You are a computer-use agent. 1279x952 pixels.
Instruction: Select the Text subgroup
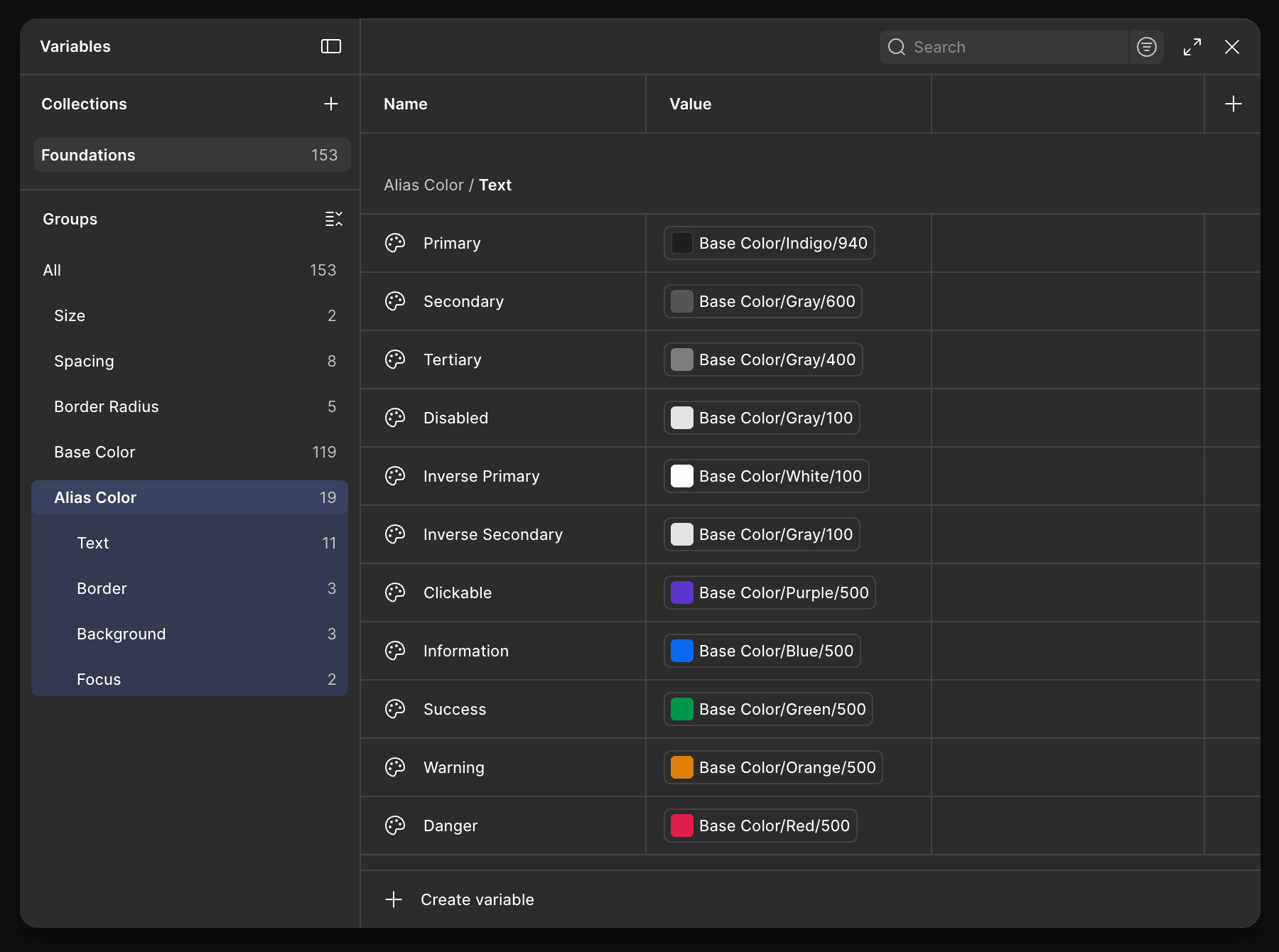(190, 543)
